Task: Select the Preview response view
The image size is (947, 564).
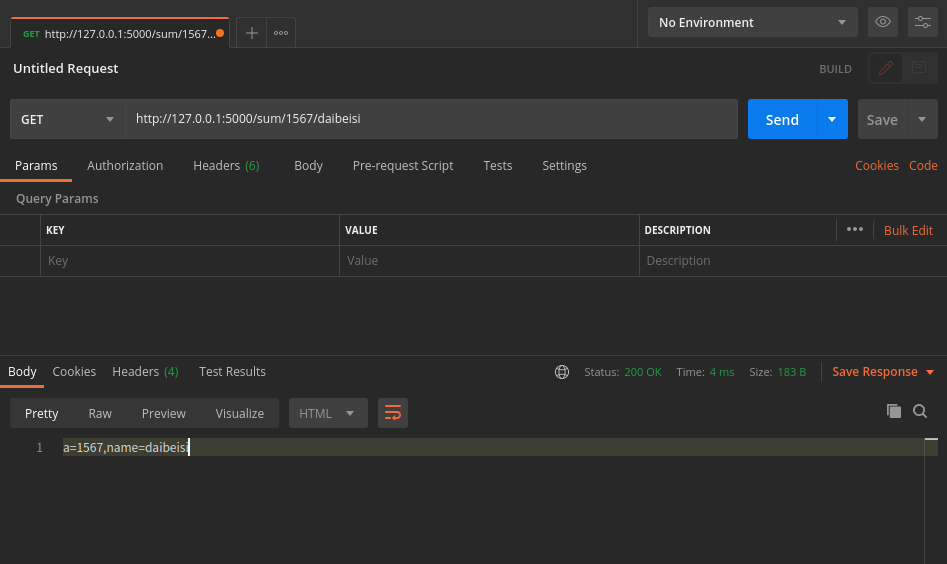Action: [164, 413]
